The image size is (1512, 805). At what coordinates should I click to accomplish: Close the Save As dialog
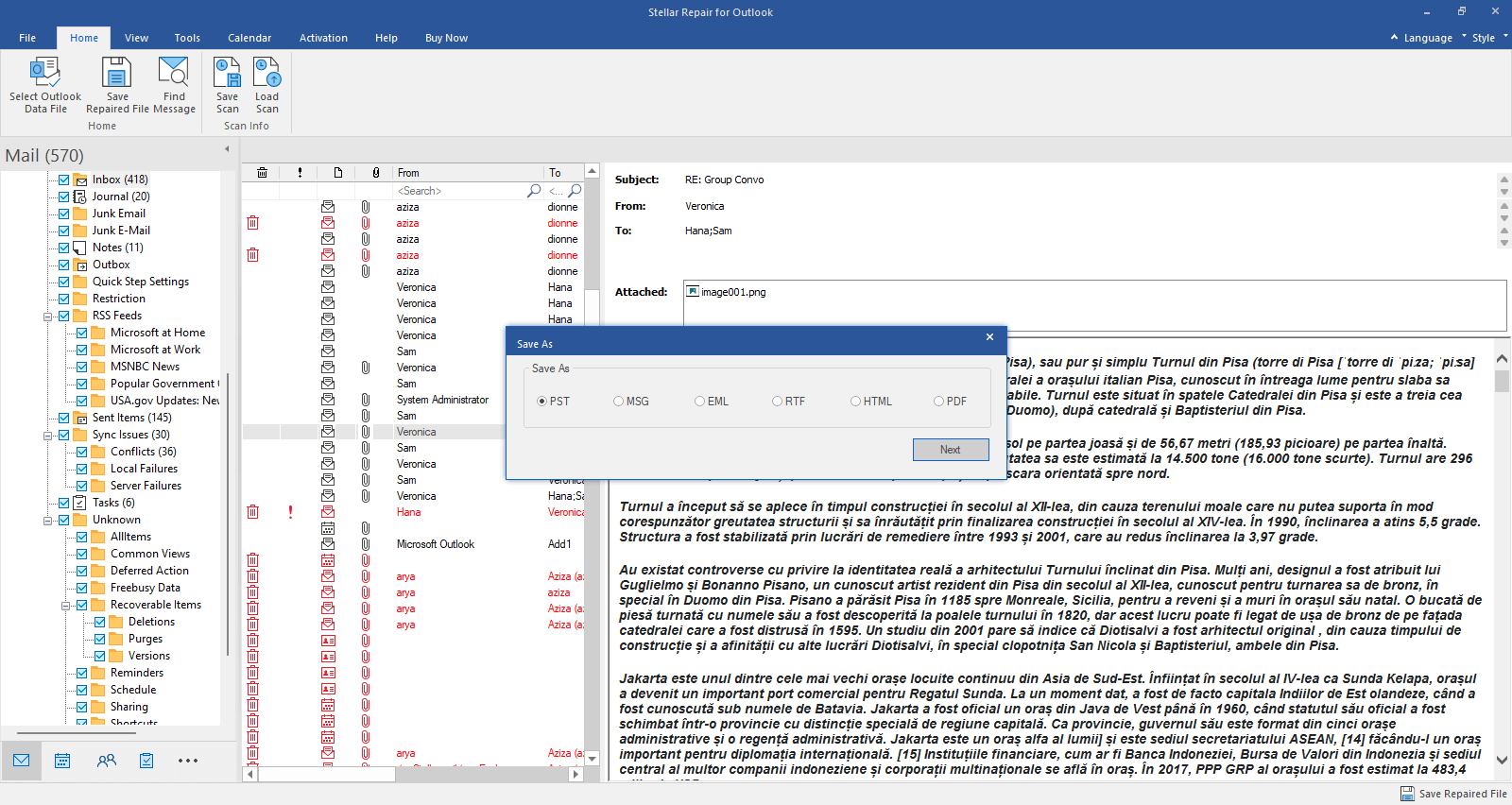[x=989, y=337]
